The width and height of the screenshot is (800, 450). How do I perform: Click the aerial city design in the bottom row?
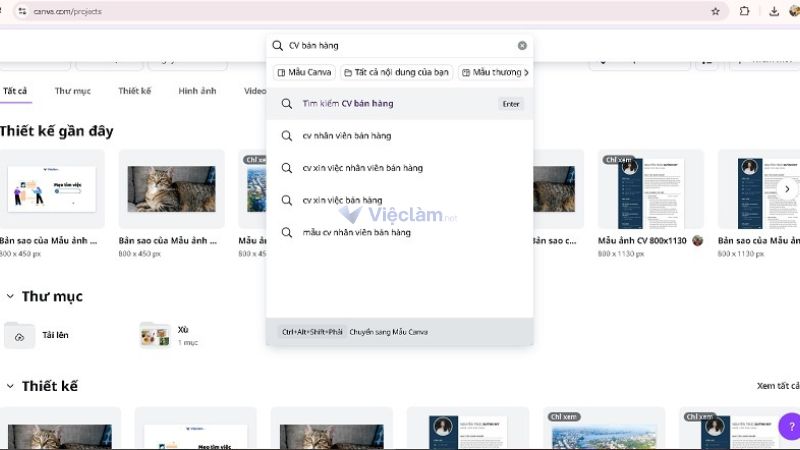click(x=604, y=429)
